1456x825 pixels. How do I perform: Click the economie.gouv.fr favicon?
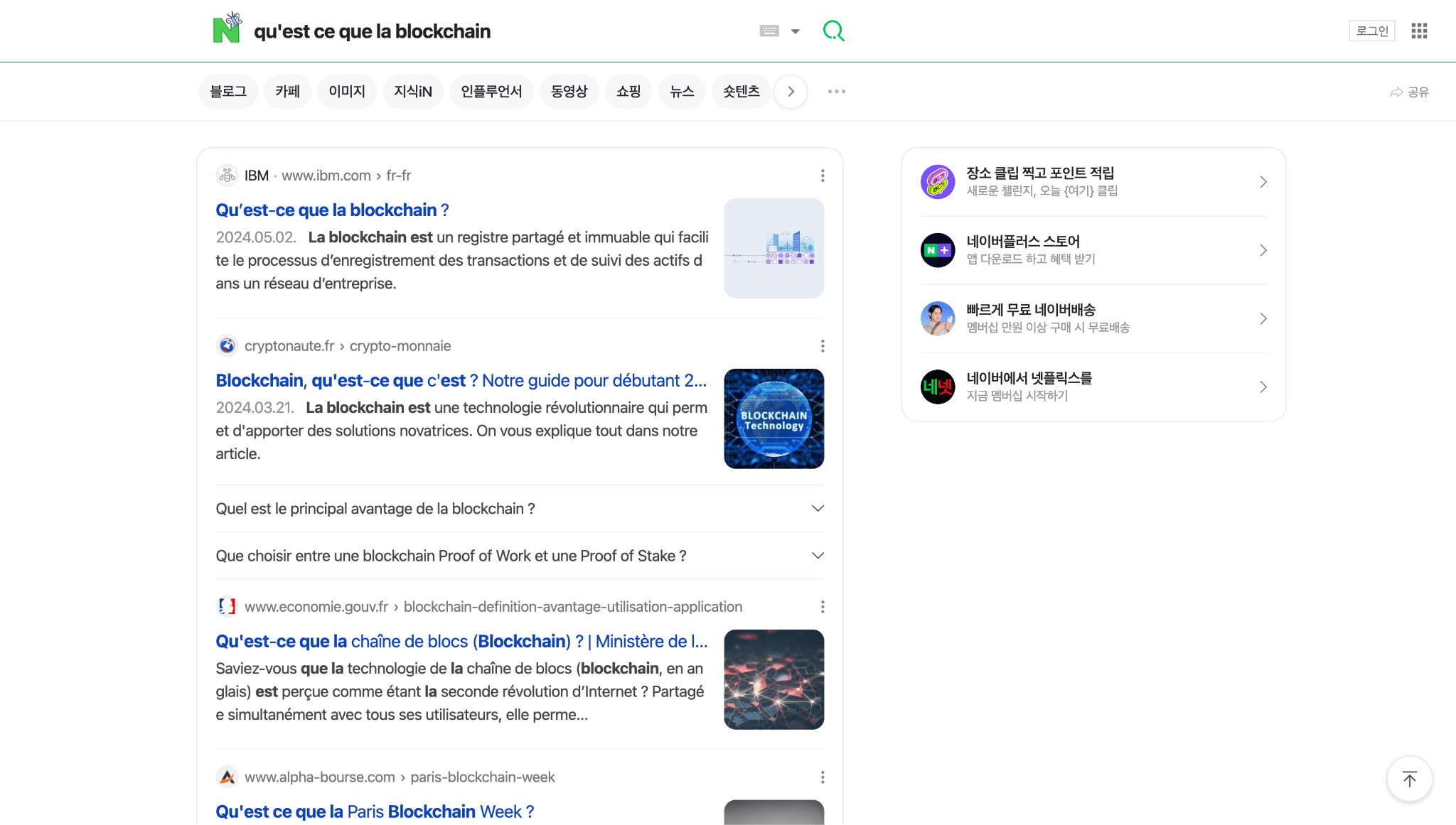[227, 607]
